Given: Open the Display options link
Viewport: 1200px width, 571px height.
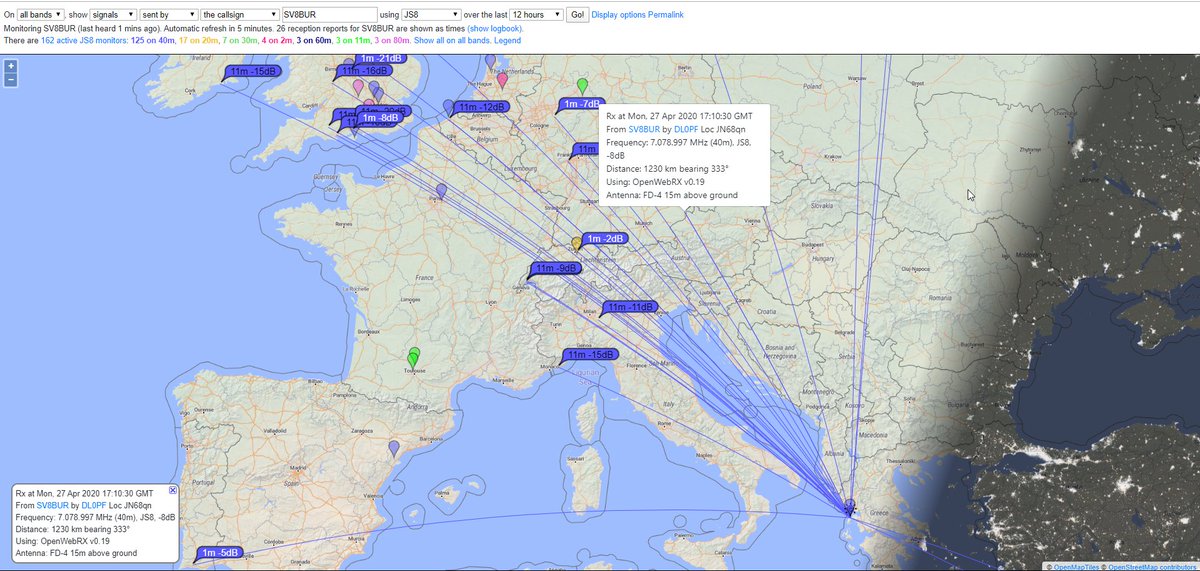Looking at the screenshot, I should [619, 16].
